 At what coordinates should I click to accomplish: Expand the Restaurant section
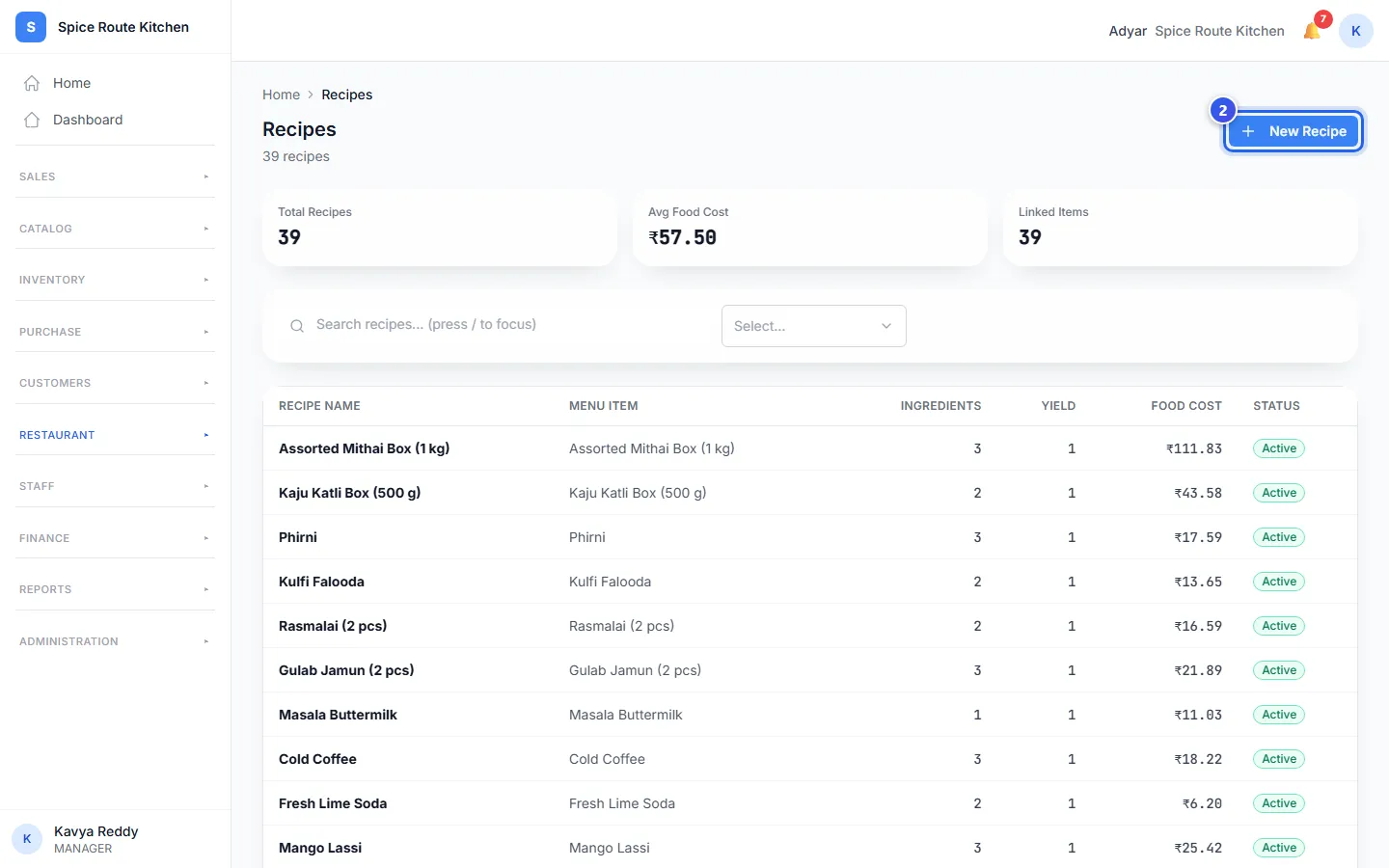(x=115, y=435)
